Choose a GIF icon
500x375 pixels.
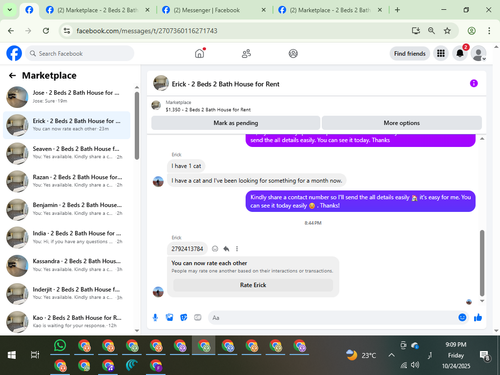(198, 318)
